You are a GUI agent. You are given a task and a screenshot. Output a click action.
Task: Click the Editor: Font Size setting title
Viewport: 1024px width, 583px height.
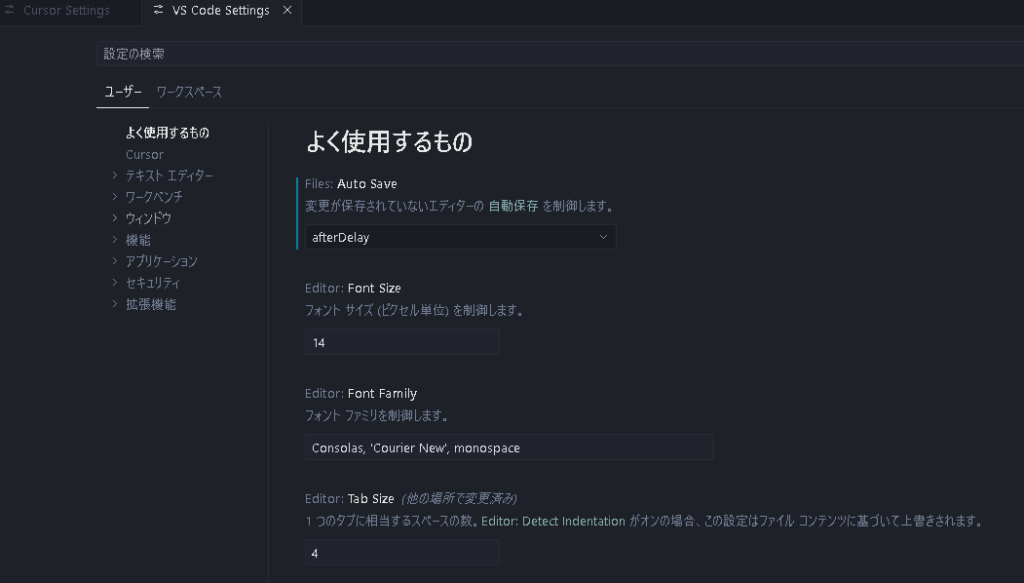click(353, 288)
